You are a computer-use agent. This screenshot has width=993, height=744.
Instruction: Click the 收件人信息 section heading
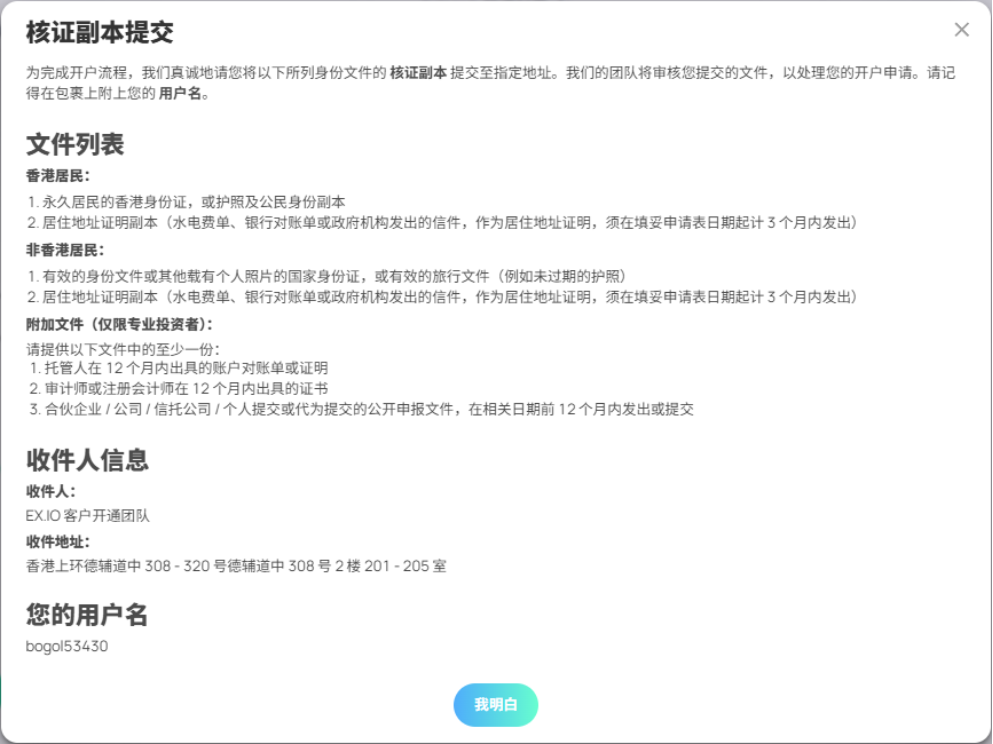pos(87,460)
